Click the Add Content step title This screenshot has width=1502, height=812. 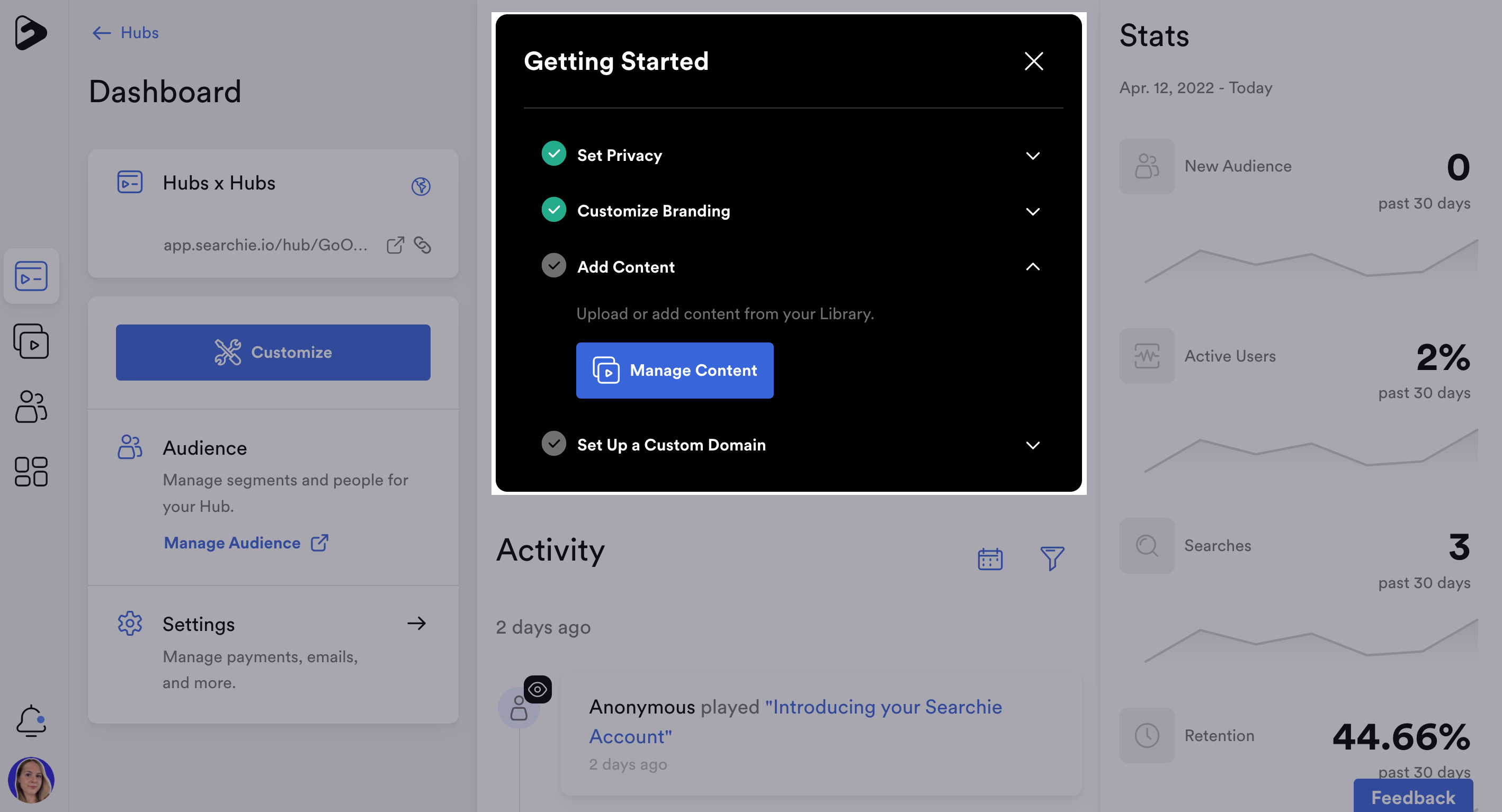(625, 267)
